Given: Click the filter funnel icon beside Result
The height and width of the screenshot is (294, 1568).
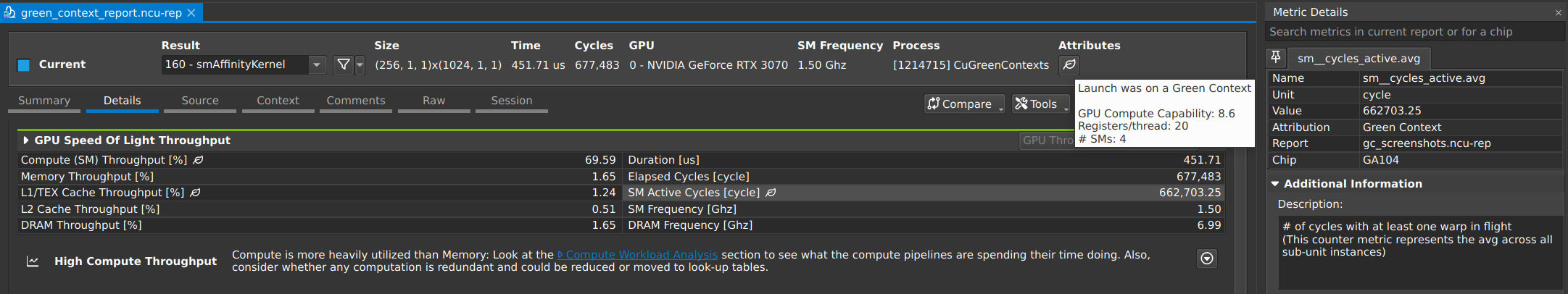Looking at the screenshot, I should 343,65.
